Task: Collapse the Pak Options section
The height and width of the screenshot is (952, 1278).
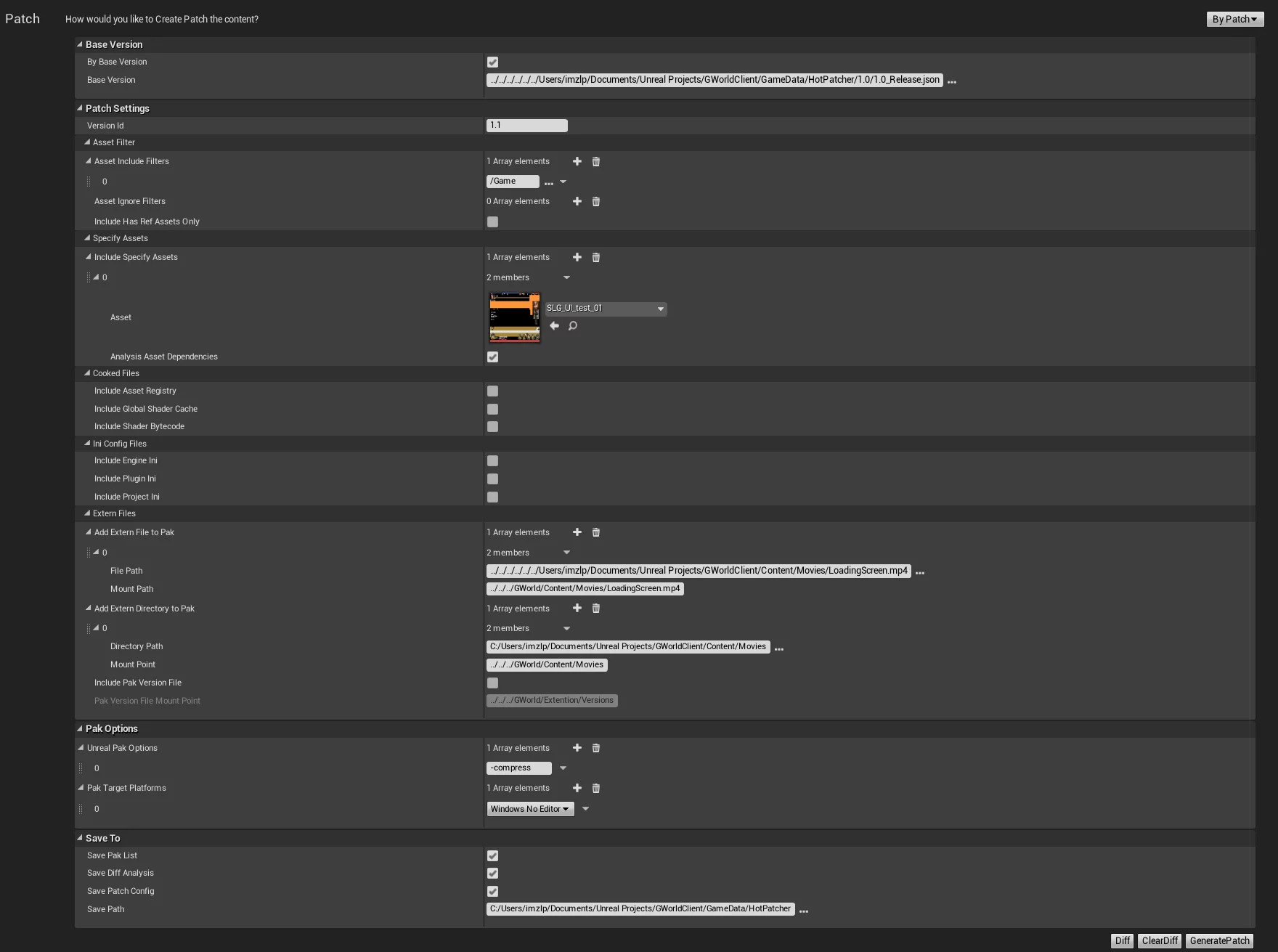Action: 80,728
